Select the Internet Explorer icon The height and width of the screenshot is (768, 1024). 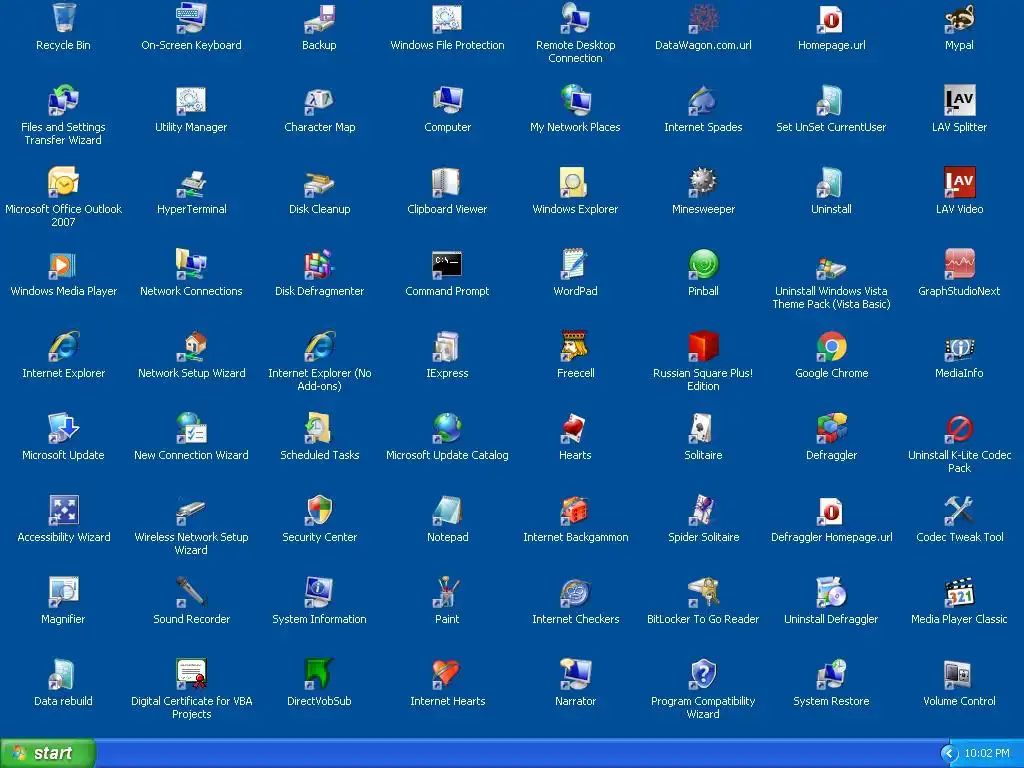[63, 346]
